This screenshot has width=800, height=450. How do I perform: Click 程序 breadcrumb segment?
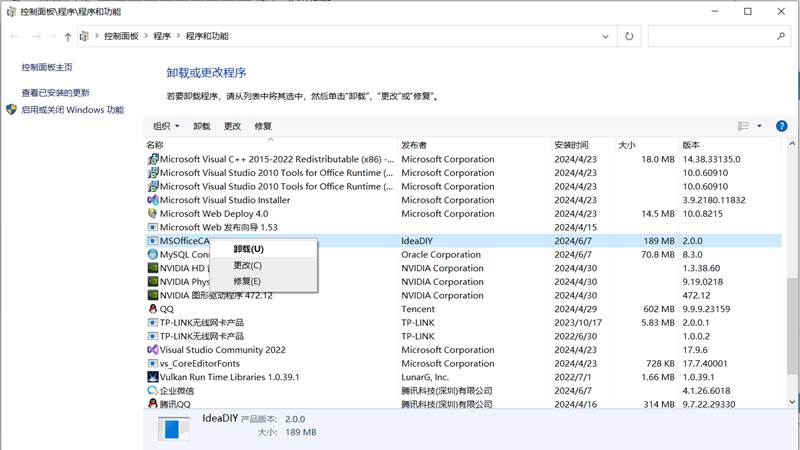pyautogui.click(x=162, y=36)
